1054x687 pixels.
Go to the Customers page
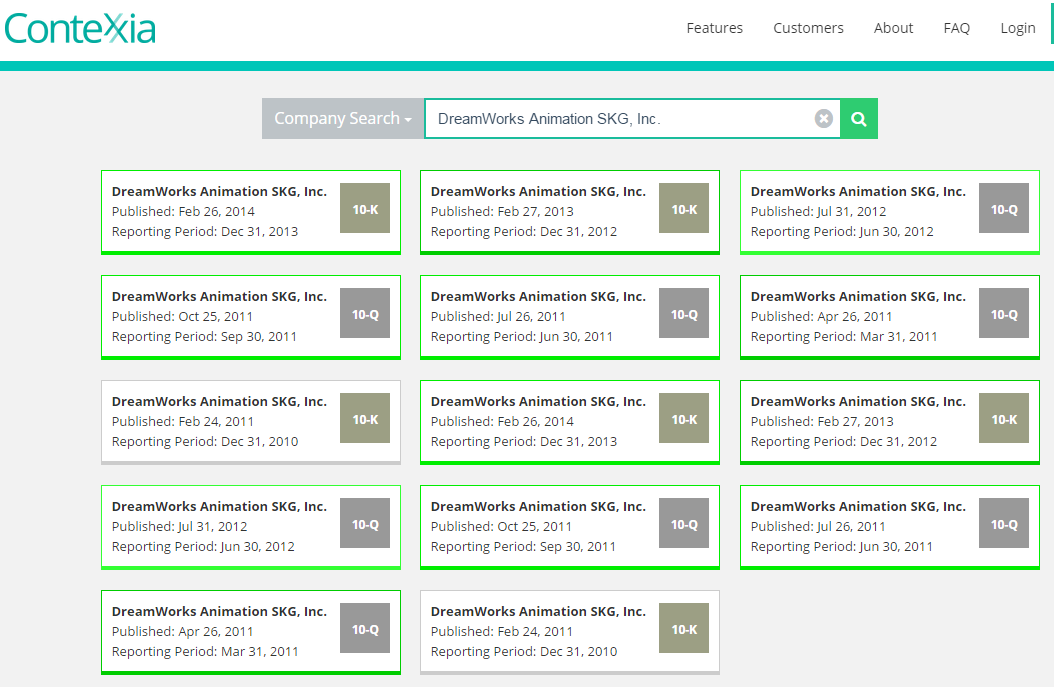point(808,28)
